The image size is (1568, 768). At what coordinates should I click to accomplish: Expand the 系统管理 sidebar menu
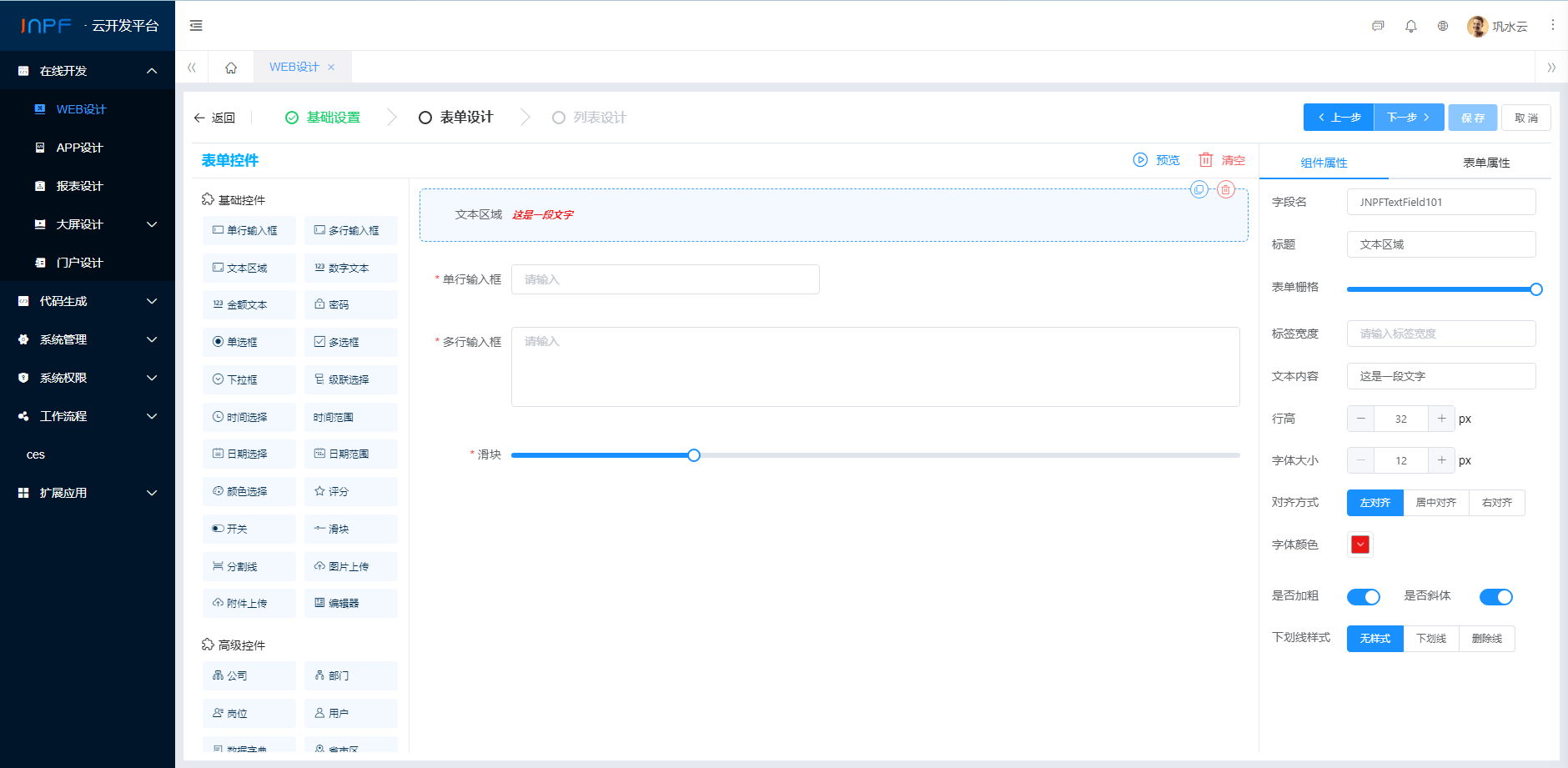[x=88, y=339]
